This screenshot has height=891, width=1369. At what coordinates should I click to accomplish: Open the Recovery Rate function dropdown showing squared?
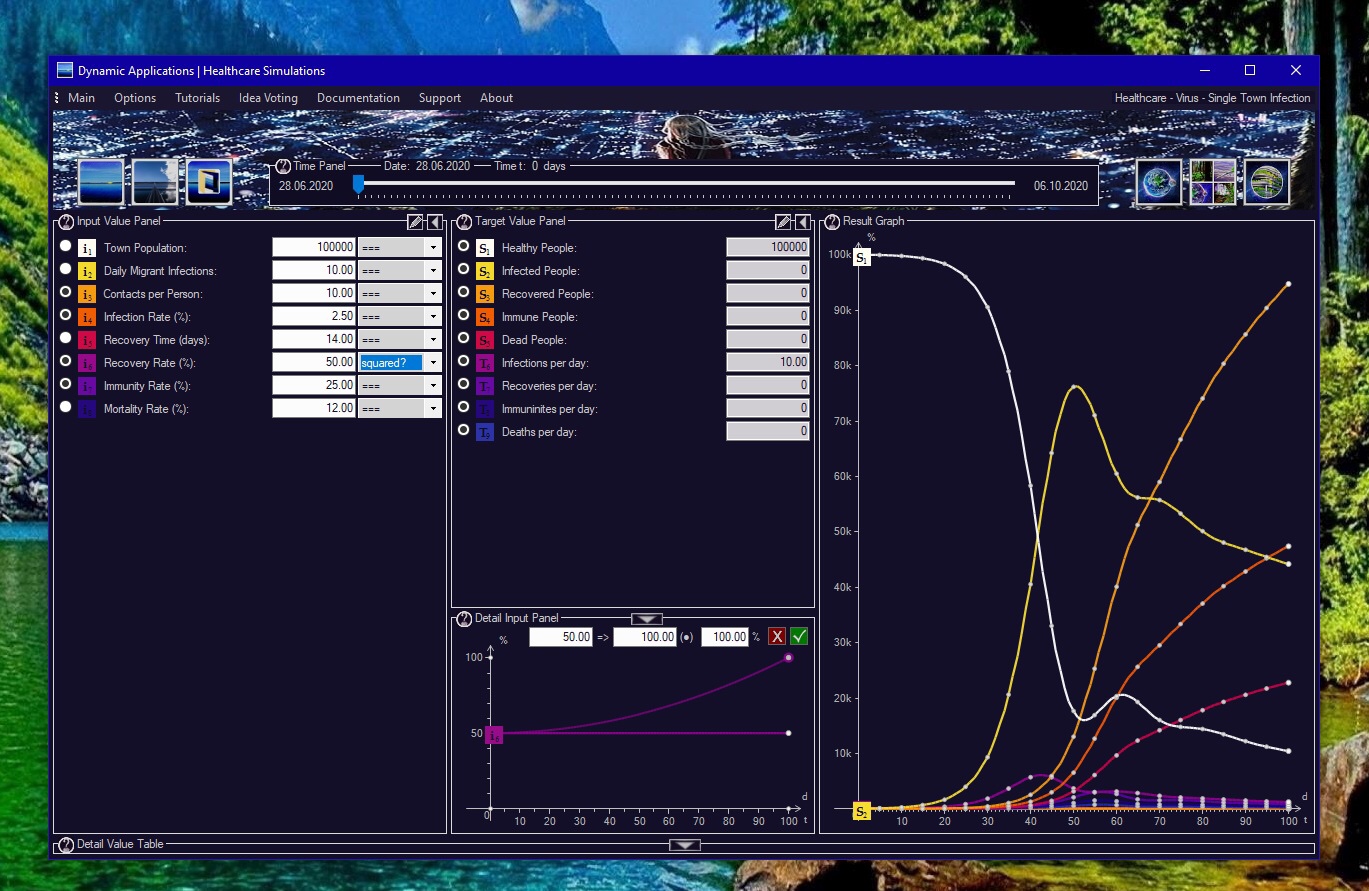point(431,362)
